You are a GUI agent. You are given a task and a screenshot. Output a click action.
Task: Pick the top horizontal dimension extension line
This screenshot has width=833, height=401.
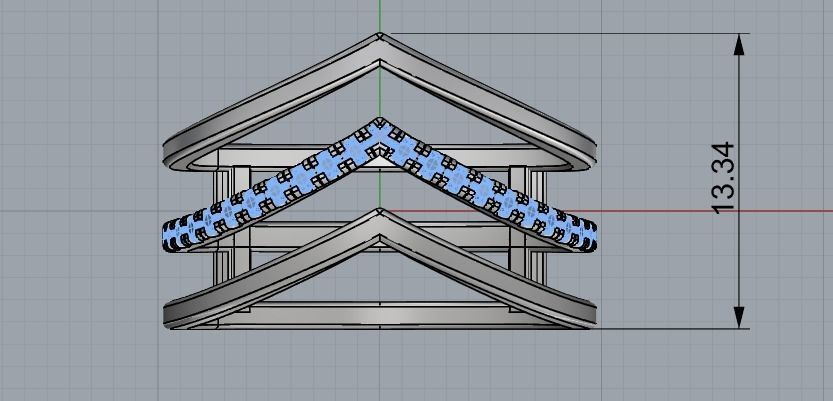[x=560, y=34]
